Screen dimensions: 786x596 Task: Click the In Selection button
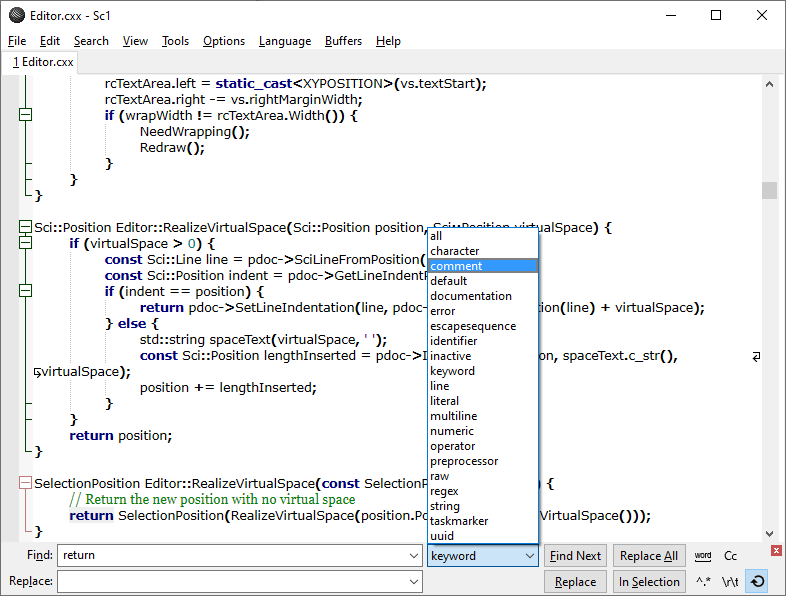pos(649,581)
